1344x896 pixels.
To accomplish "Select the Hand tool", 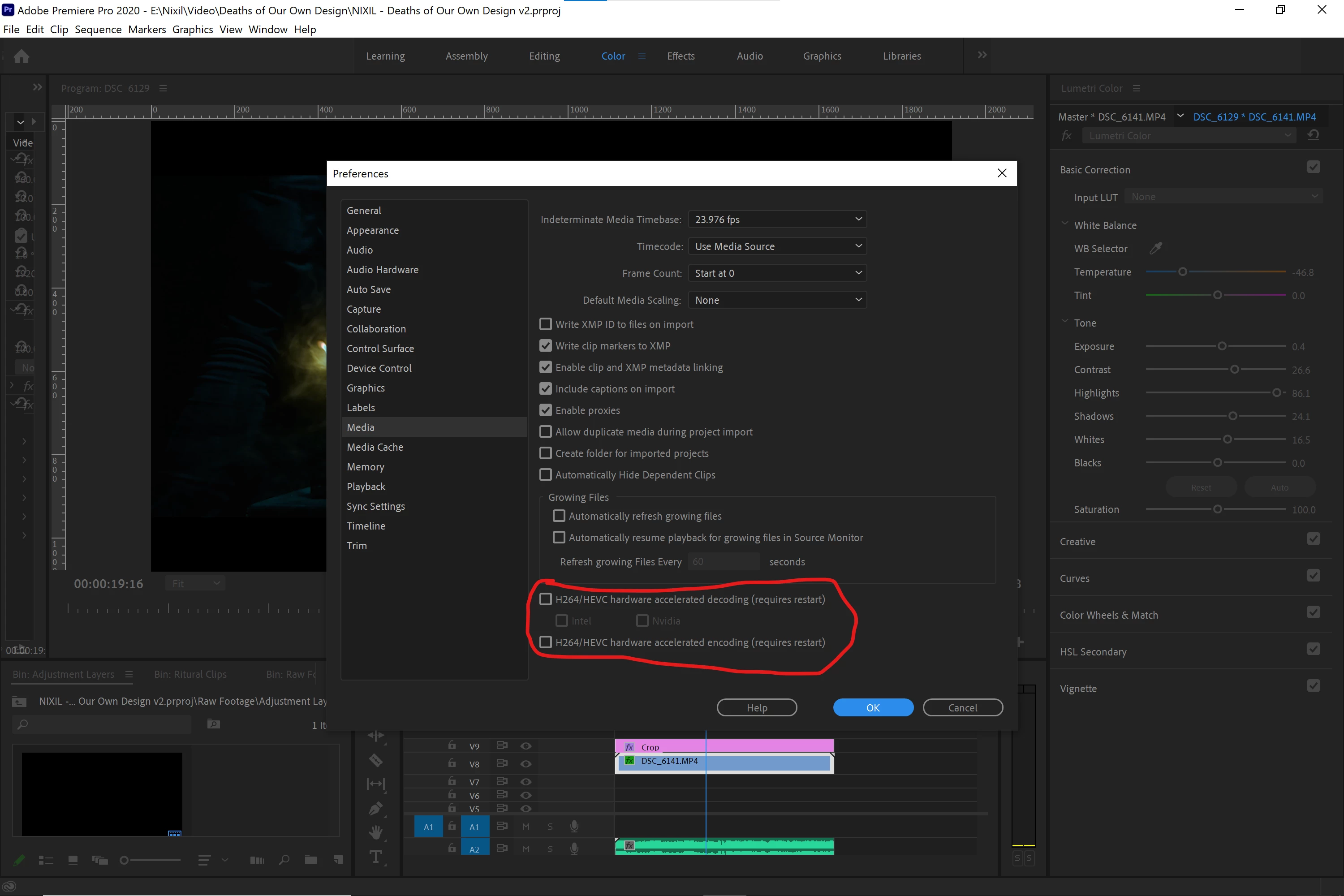I will (x=375, y=832).
